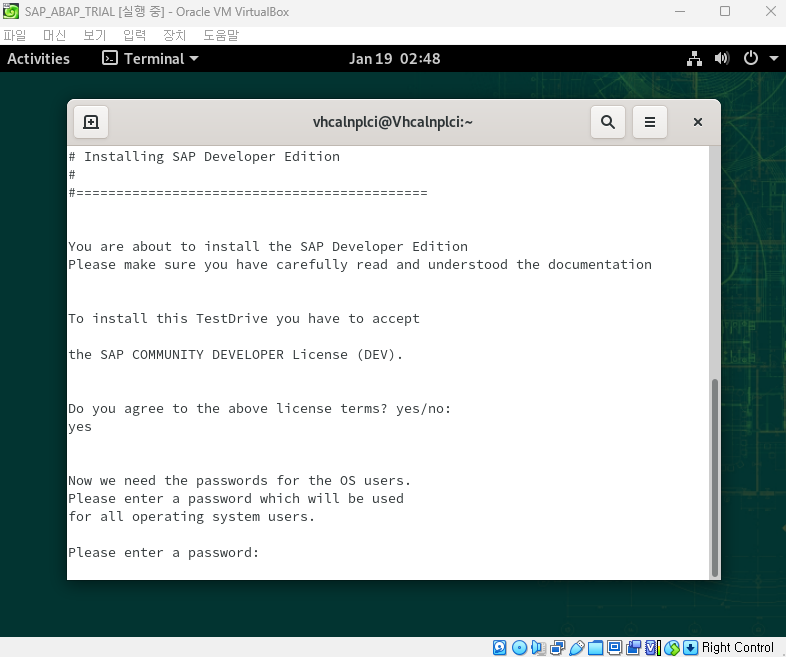Open the 장치 menu
Viewport: 786px width, 657px height.
[174, 35]
